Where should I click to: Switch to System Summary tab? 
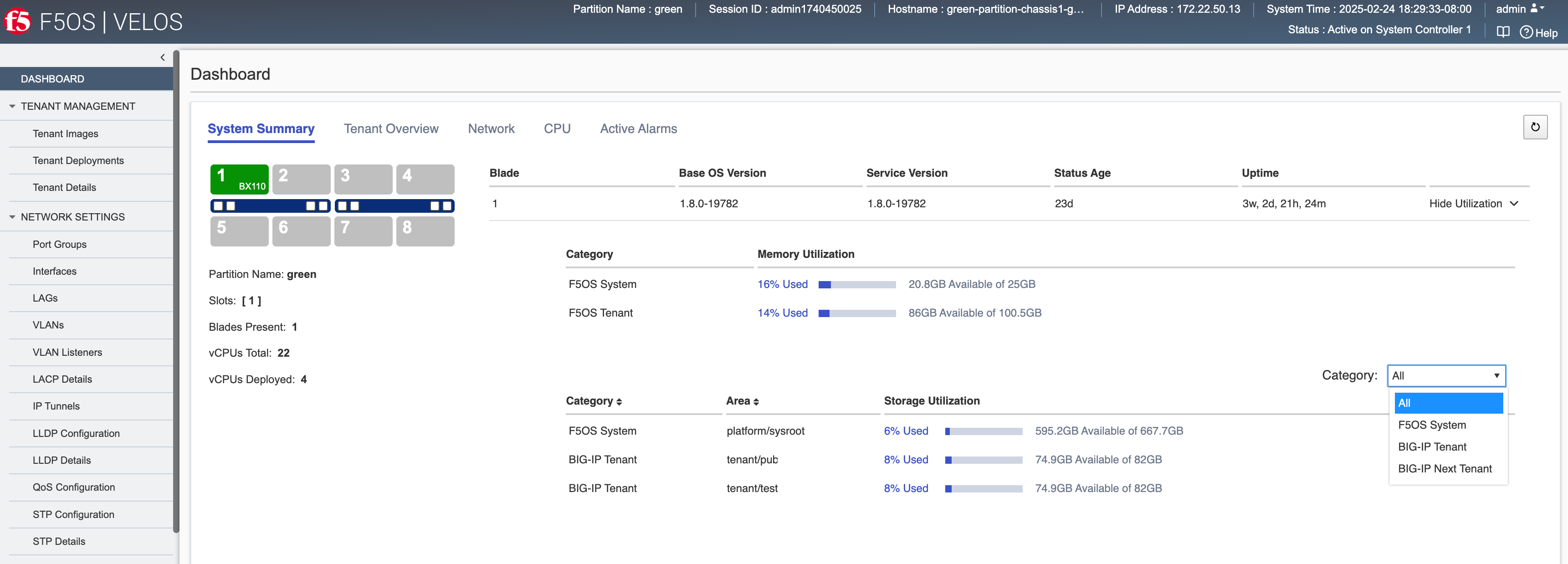point(261,129)
